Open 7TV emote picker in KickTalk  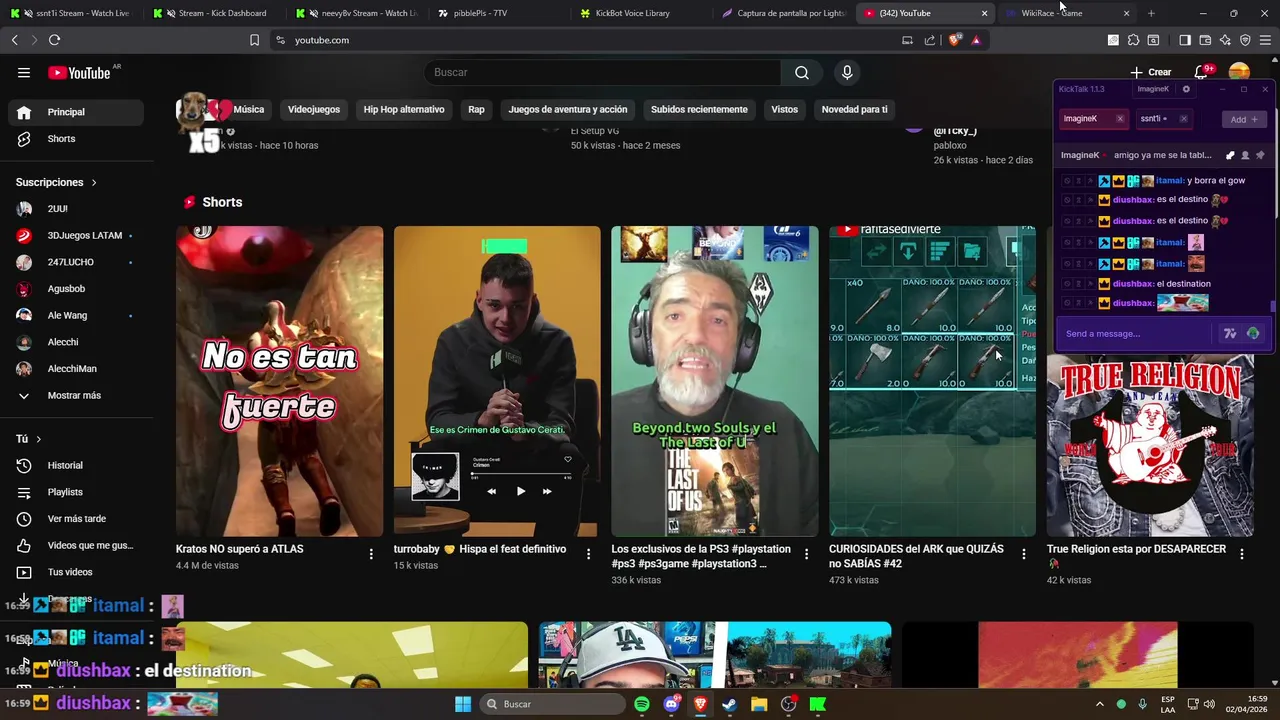1230,334
